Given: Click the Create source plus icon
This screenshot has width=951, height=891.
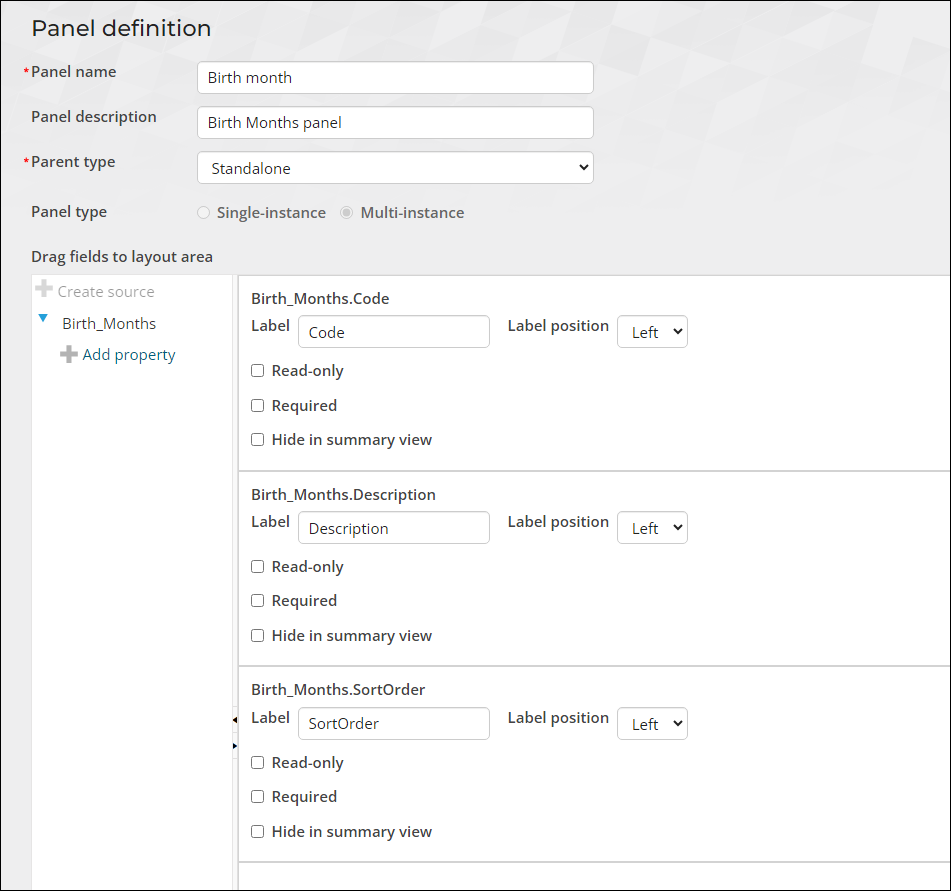Looking at the screenshot, I should (44, 289).
